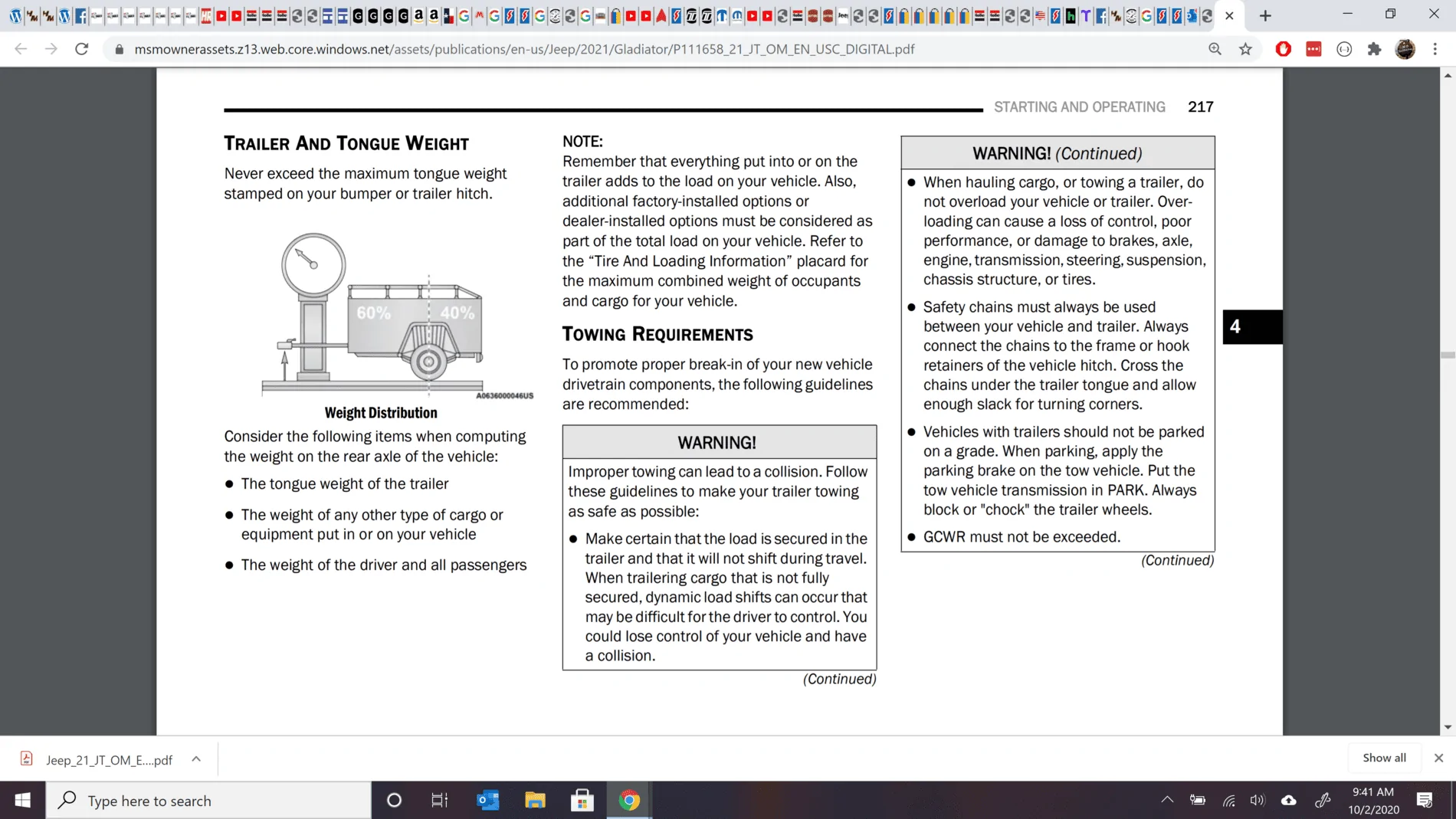Reload the PDF page

tap(81, 49)
